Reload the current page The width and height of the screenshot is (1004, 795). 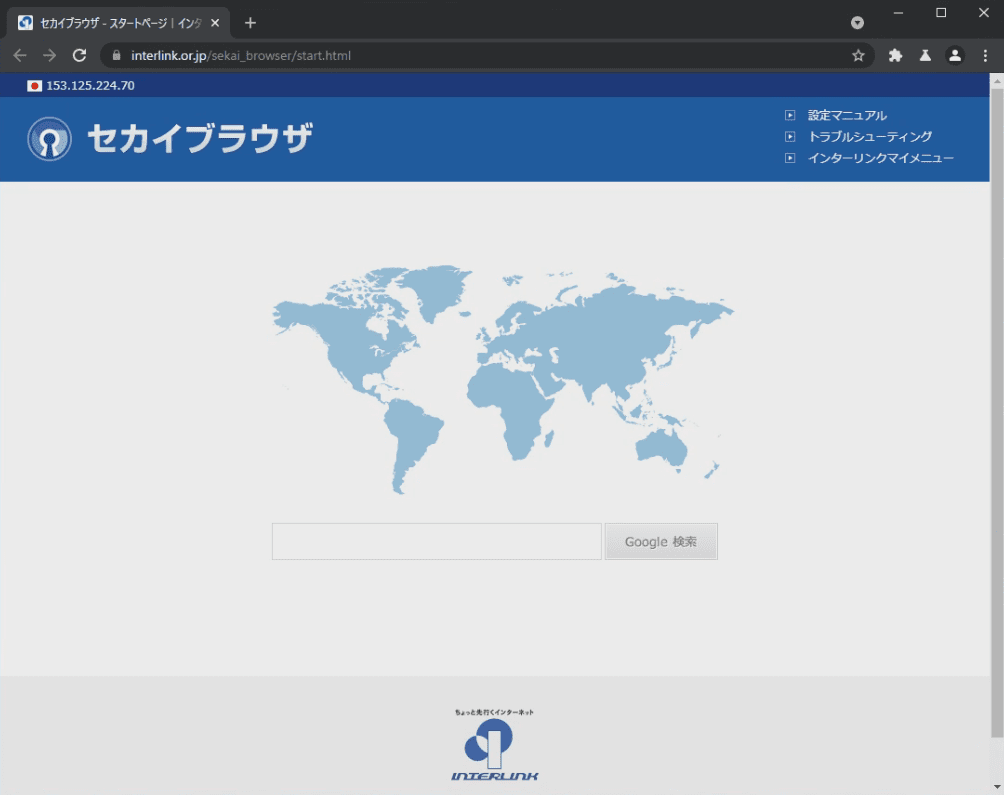[x=79, y=56]
